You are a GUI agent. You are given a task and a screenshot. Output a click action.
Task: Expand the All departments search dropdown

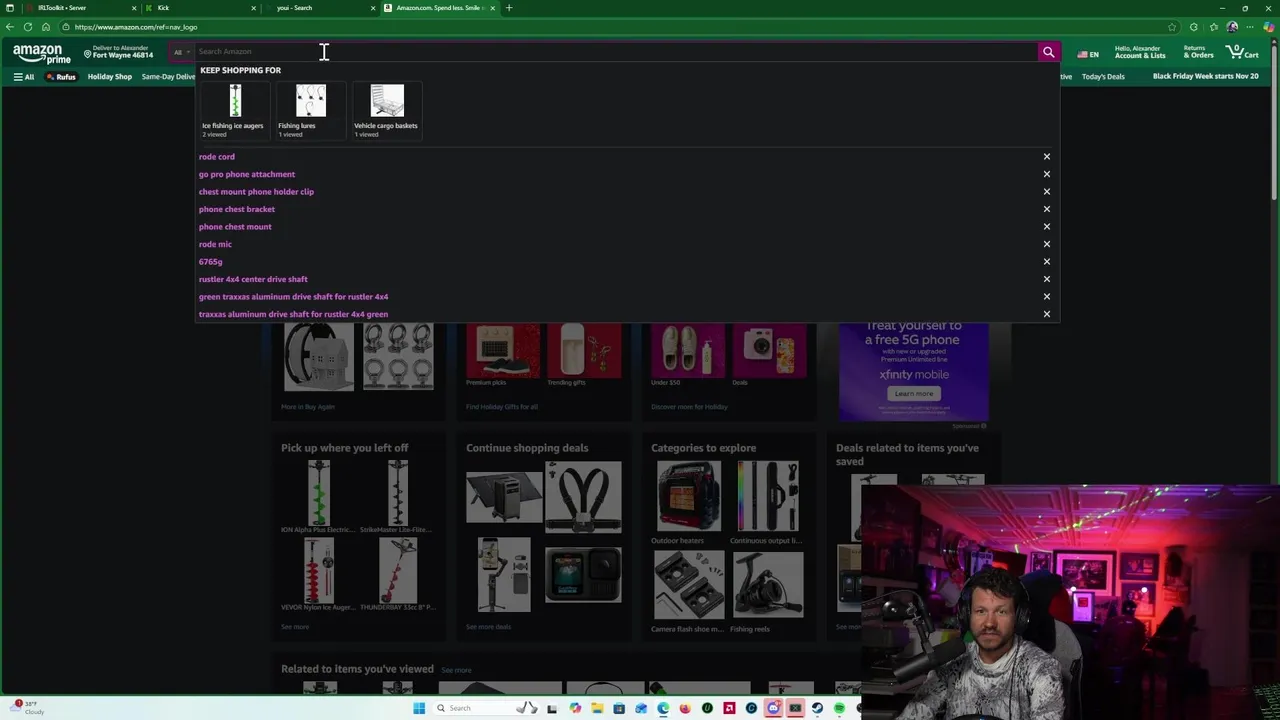click(181, 52)
